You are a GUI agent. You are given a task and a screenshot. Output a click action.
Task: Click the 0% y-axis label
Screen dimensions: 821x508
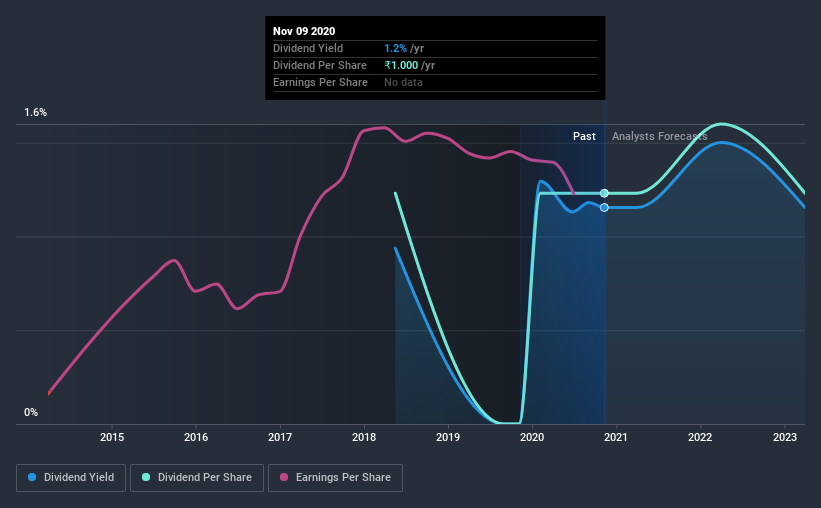tap(31, 413)
